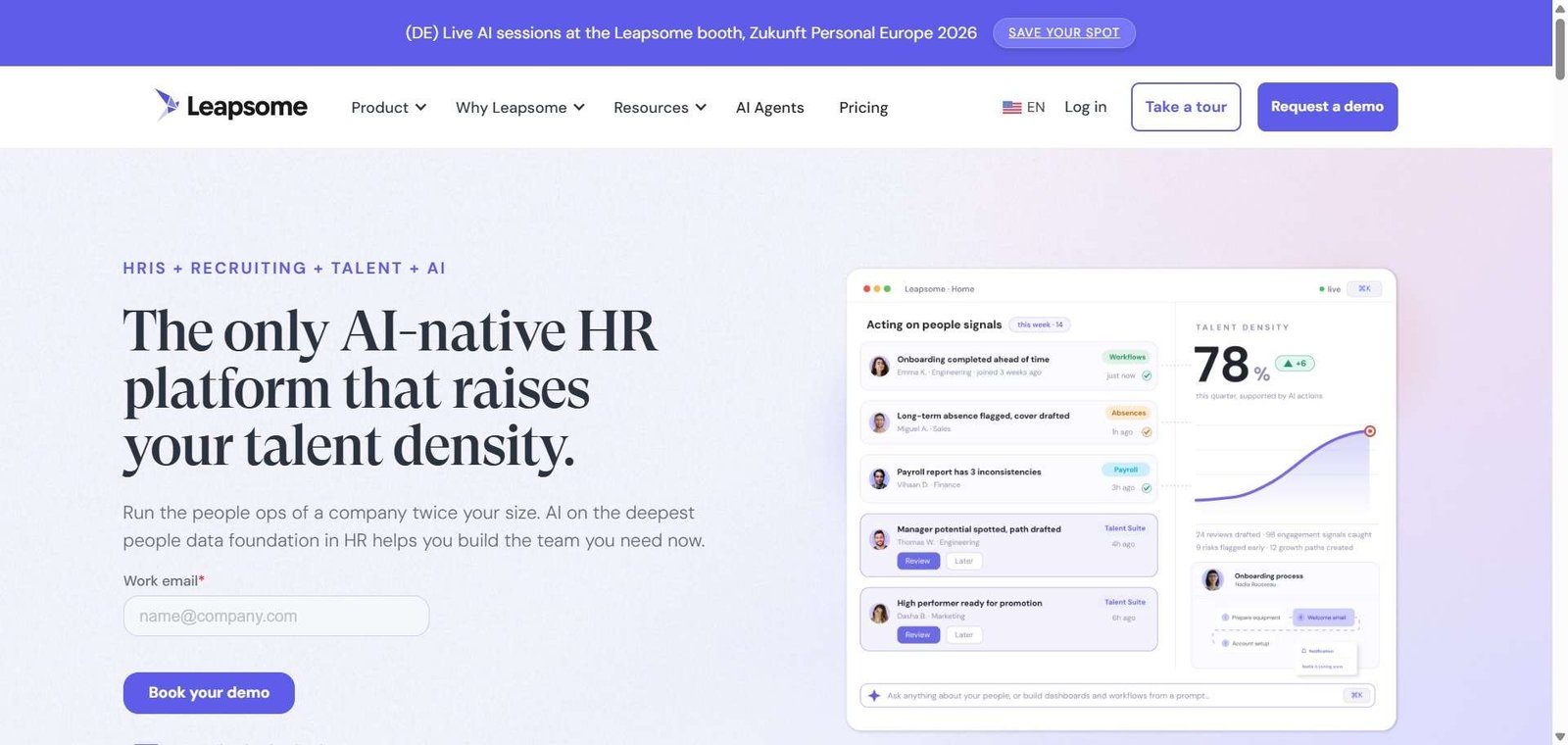
Task: Expand the Why Leapsome dropdown
Action: tap(519, 107)
